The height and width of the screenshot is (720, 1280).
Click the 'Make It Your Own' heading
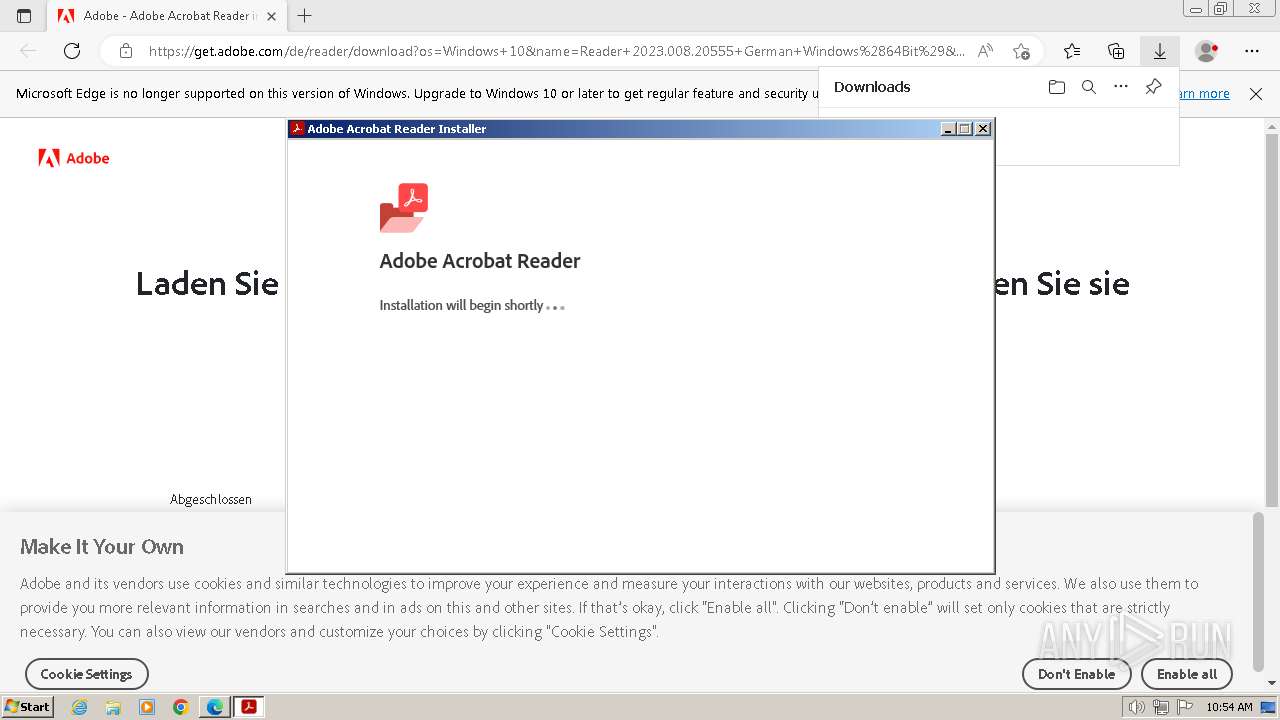(x=102, y=547)
